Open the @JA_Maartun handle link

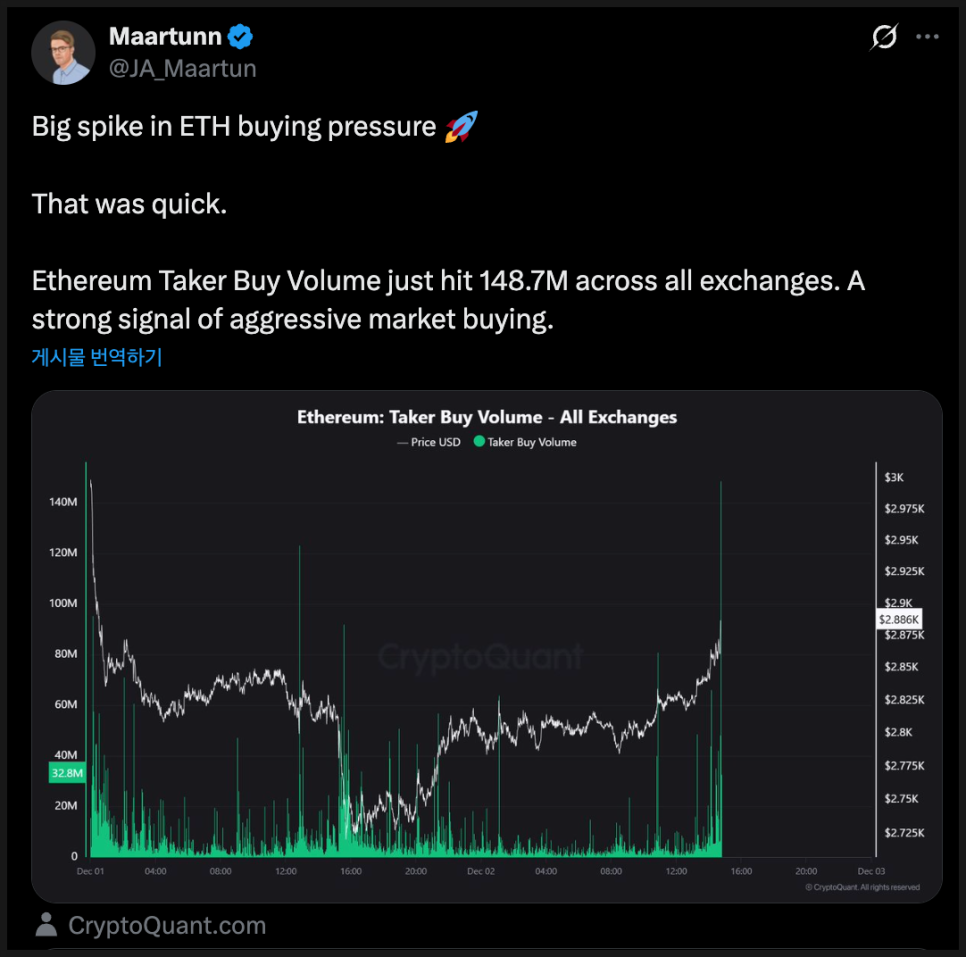click(x=183, y=68)
